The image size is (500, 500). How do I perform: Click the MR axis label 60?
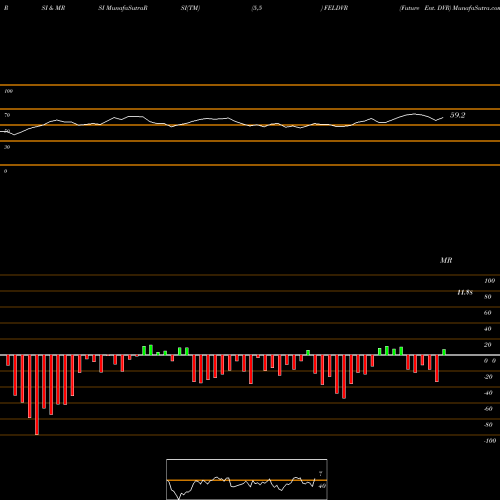point(488,313)
